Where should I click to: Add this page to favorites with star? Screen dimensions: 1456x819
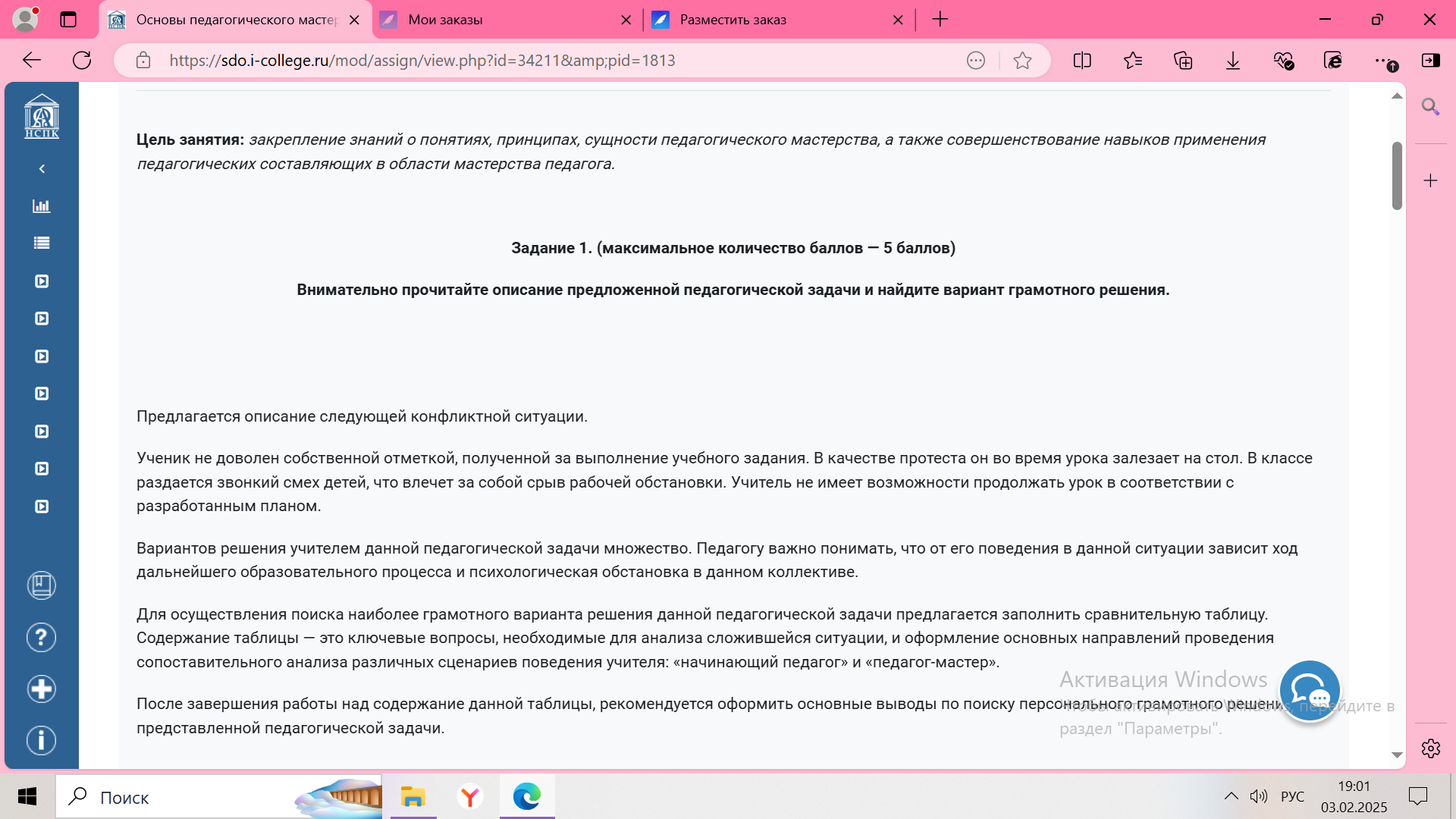click(x=1022, y=61)
